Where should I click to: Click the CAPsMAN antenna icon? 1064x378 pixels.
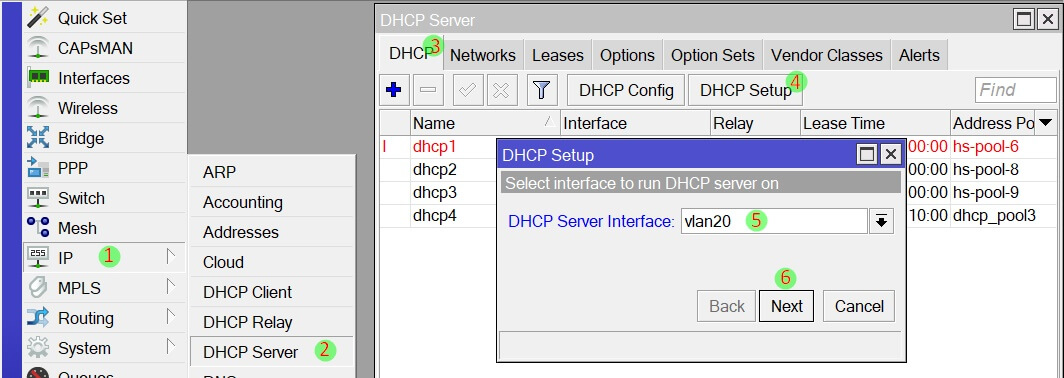38,48
